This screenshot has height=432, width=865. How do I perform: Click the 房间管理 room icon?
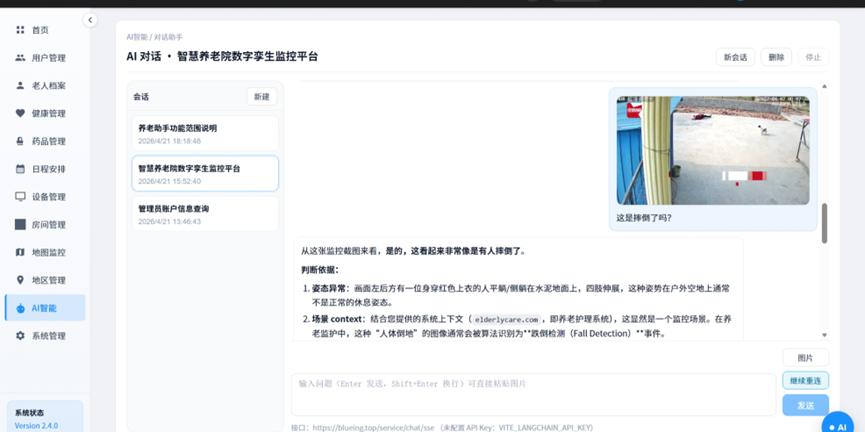click(20, 225)
